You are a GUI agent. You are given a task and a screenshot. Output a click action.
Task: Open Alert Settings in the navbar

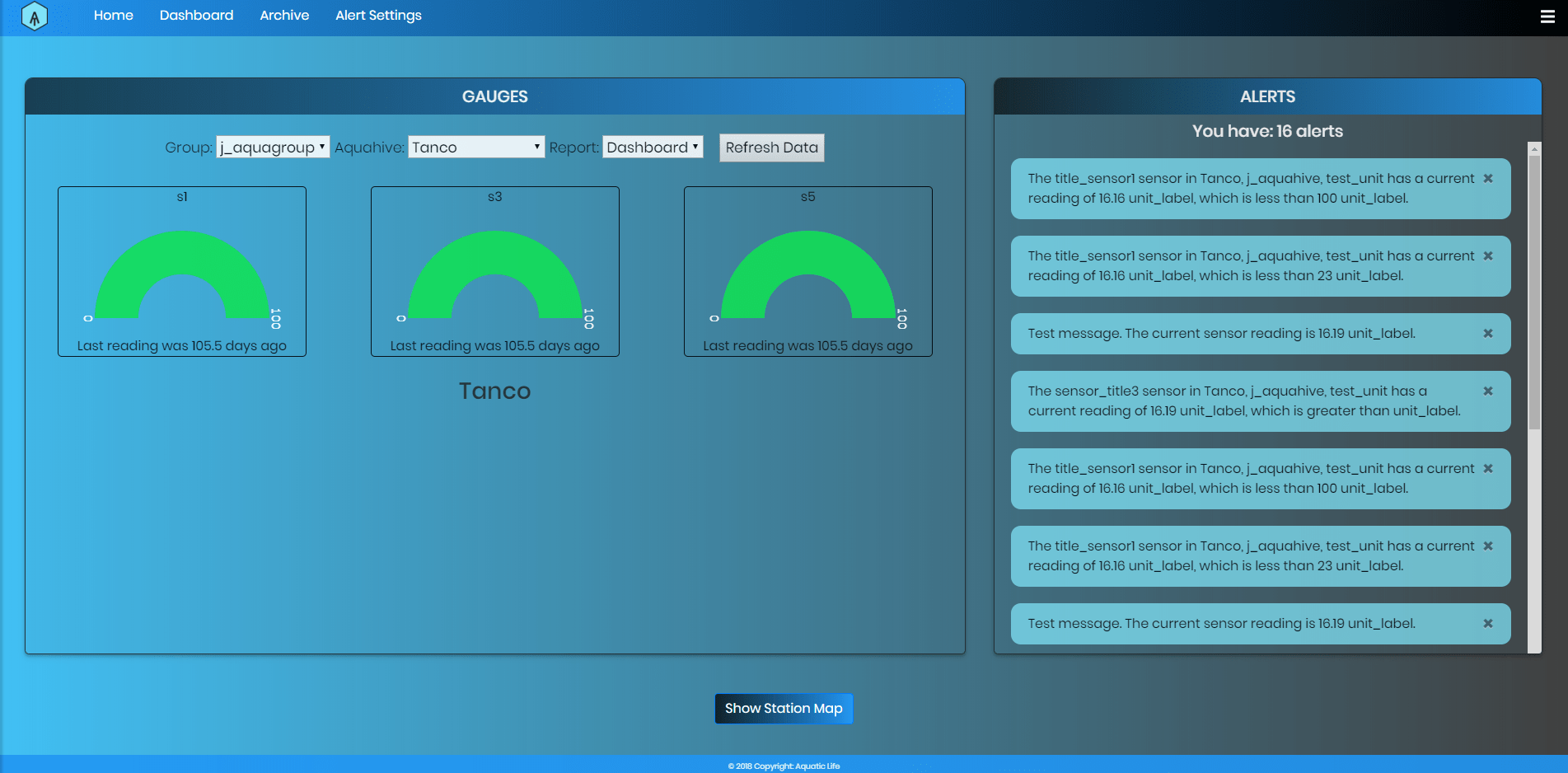point(378,16)
